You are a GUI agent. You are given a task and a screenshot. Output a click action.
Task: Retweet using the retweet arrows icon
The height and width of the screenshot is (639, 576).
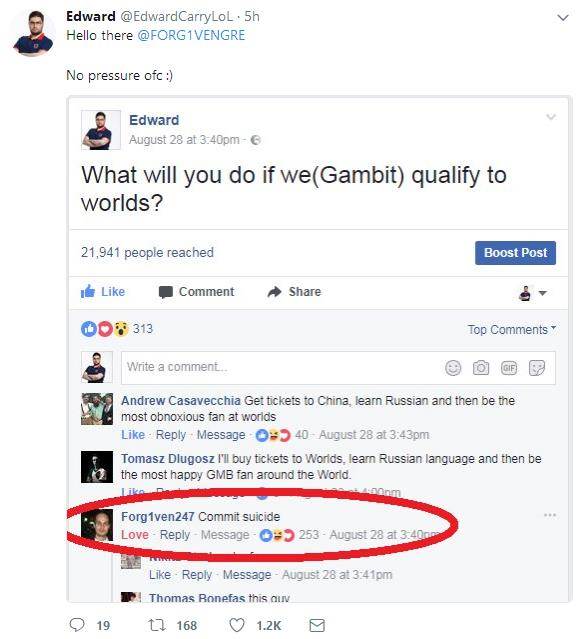click(157, 625)
